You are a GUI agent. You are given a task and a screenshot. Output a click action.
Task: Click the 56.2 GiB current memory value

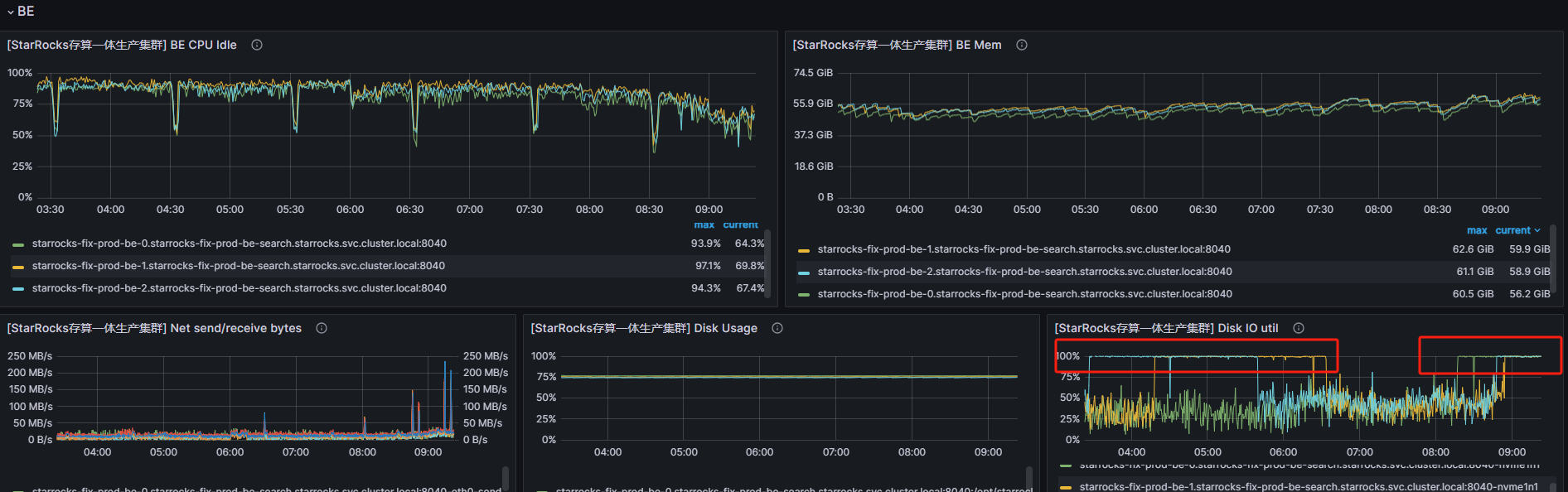(x=1530, y=294)
